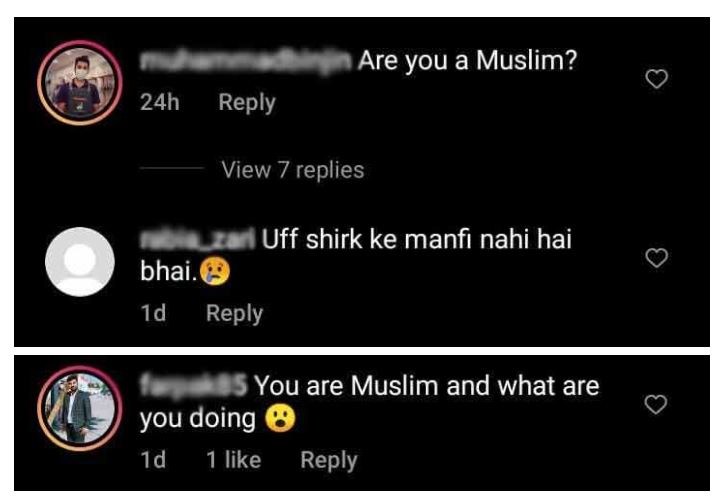Open the default blank avatar profile

pos(80,262)
